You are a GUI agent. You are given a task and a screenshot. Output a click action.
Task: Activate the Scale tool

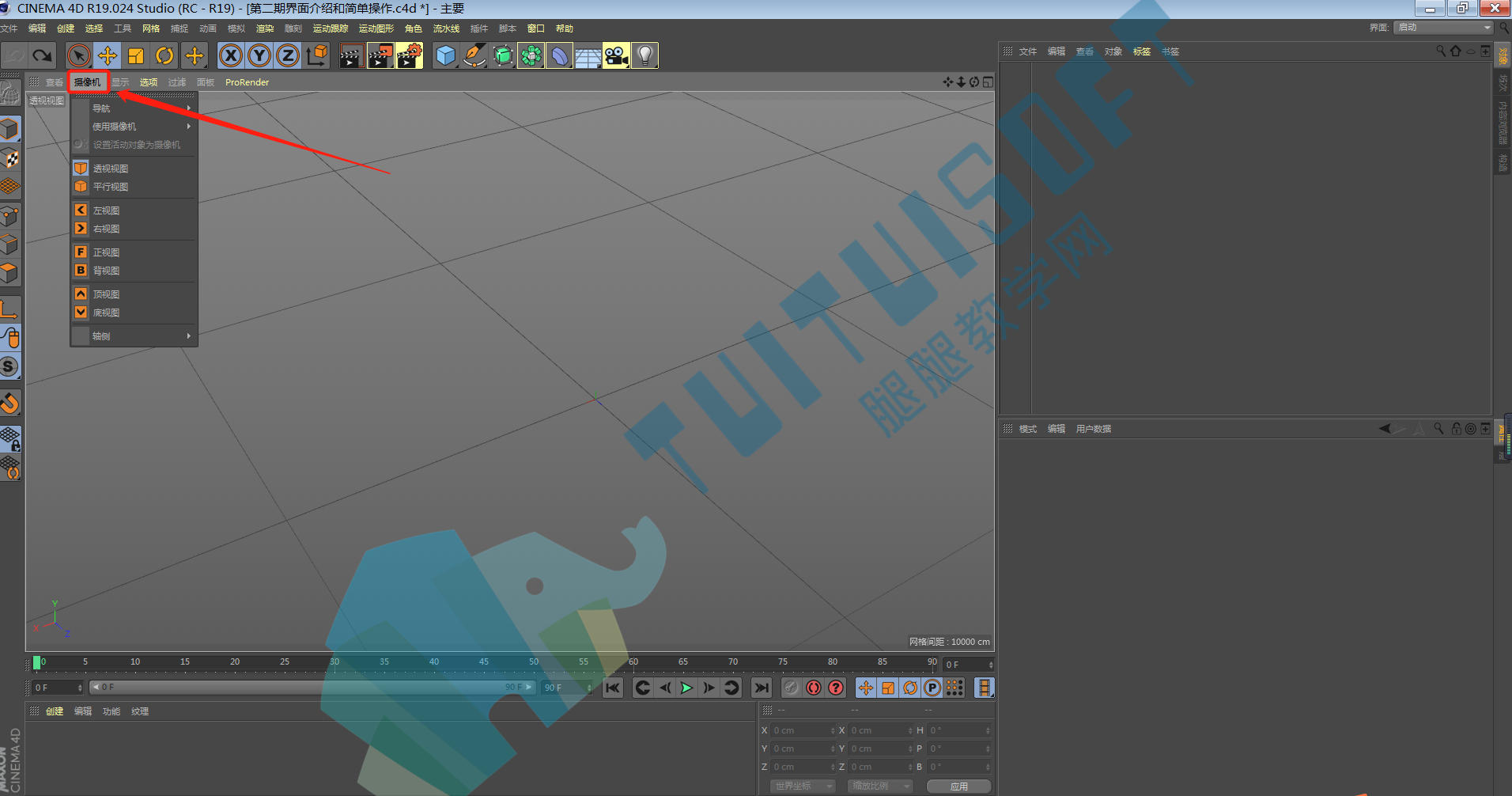coord(136,55)
